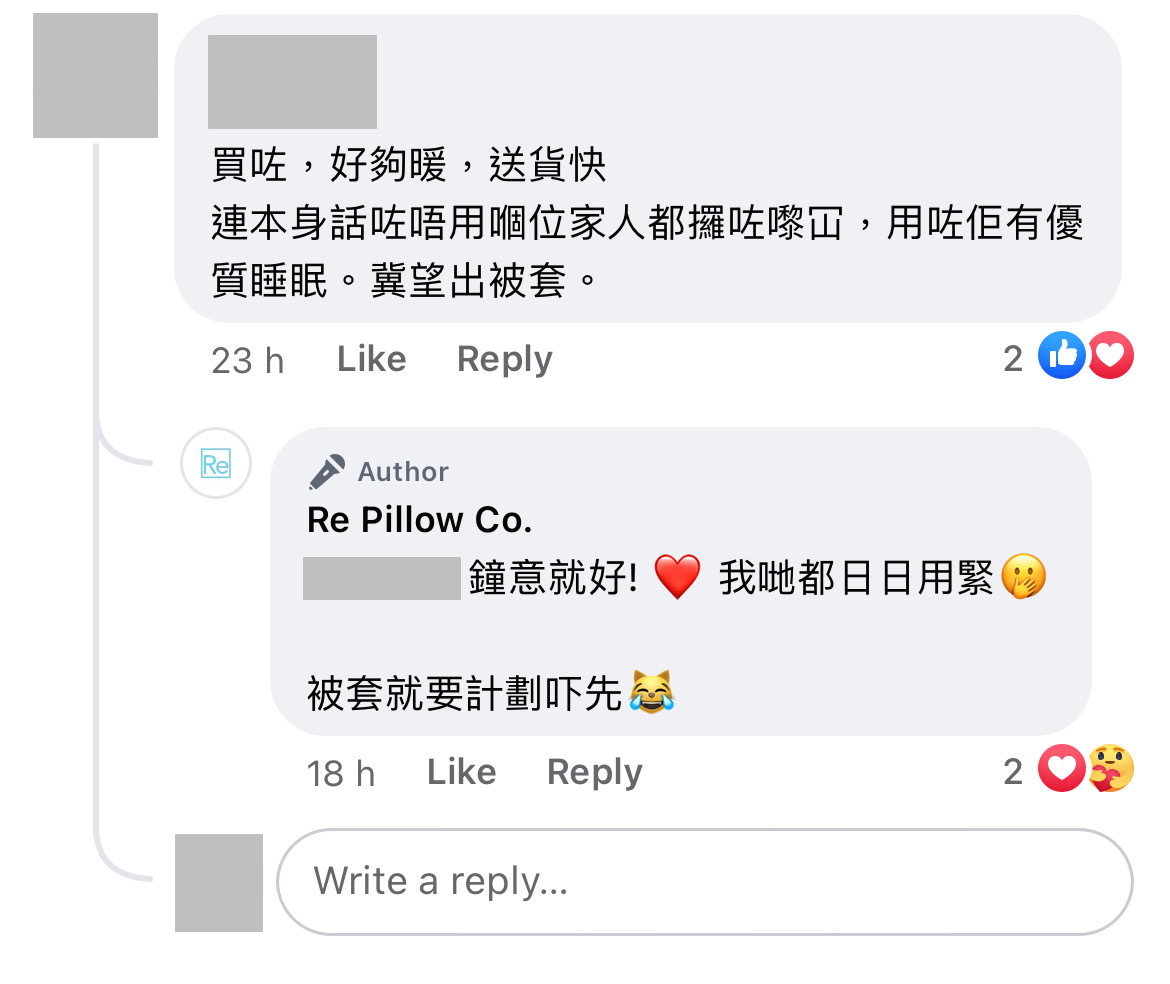
Task: Open the top commenter's name link
Action: [292, 82]
